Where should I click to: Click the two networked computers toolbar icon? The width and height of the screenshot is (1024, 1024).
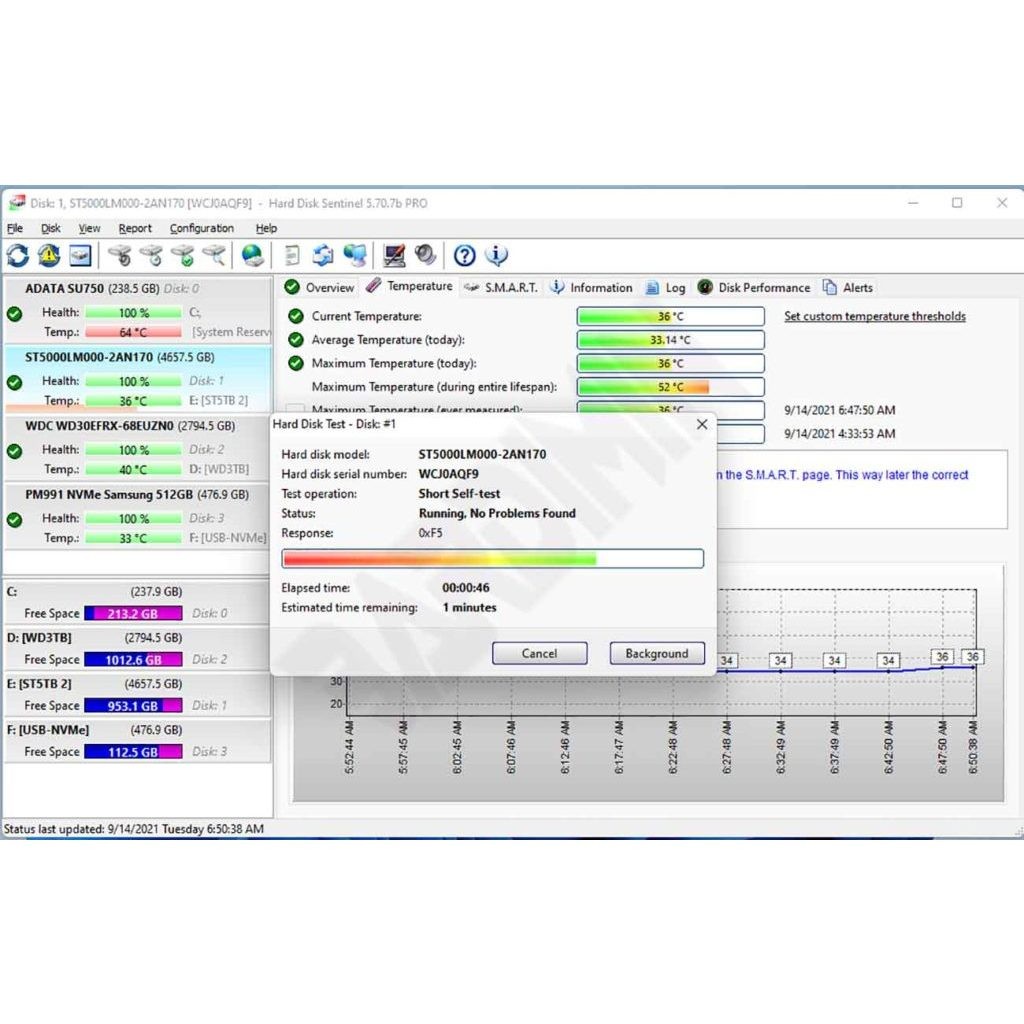pyautogui.click(x=355, y=256)
